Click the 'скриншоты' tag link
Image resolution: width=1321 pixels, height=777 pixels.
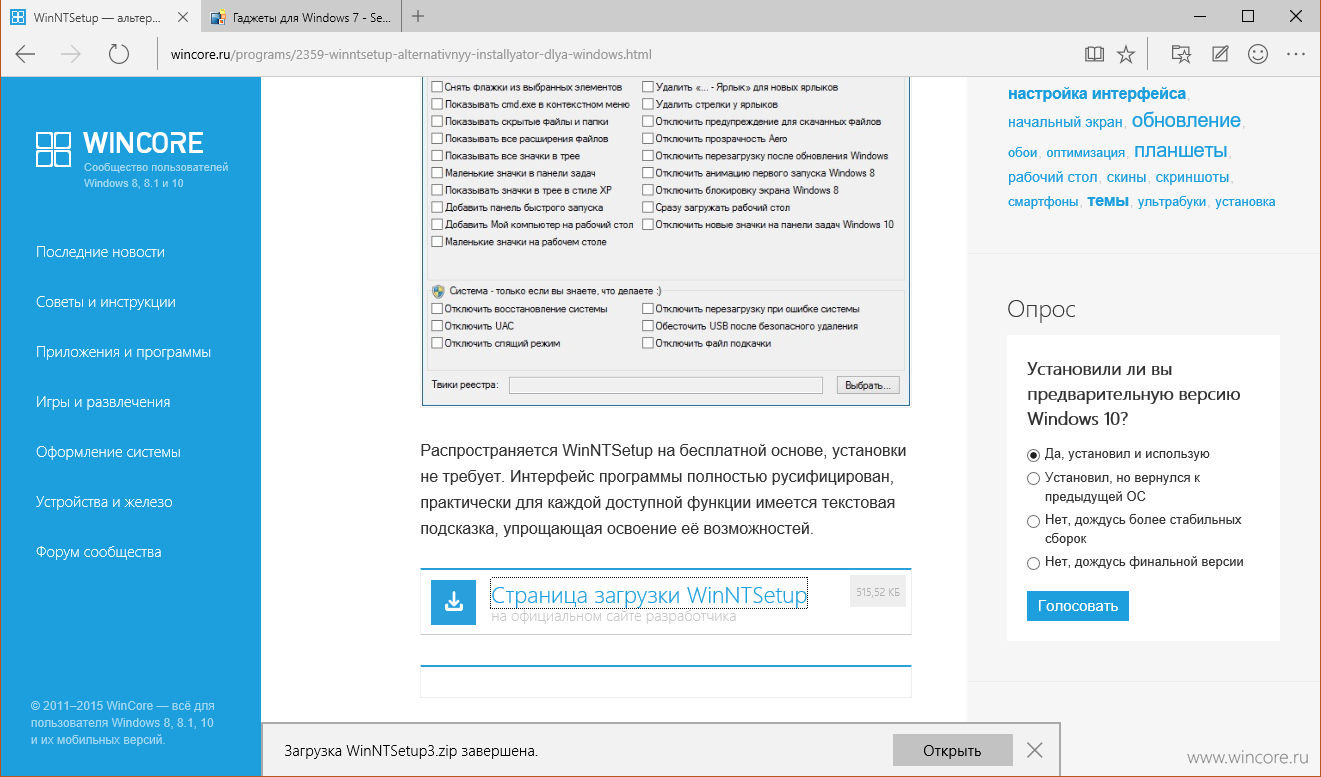[1192, 177]
